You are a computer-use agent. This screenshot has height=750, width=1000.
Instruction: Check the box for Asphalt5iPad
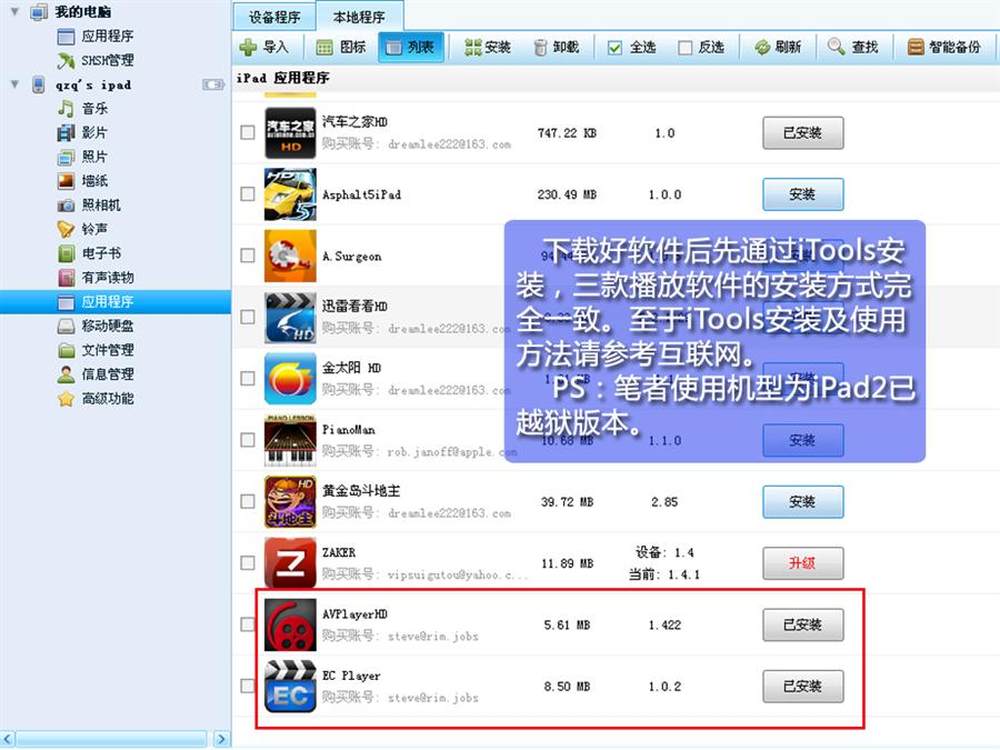click(x=247, y=194)
